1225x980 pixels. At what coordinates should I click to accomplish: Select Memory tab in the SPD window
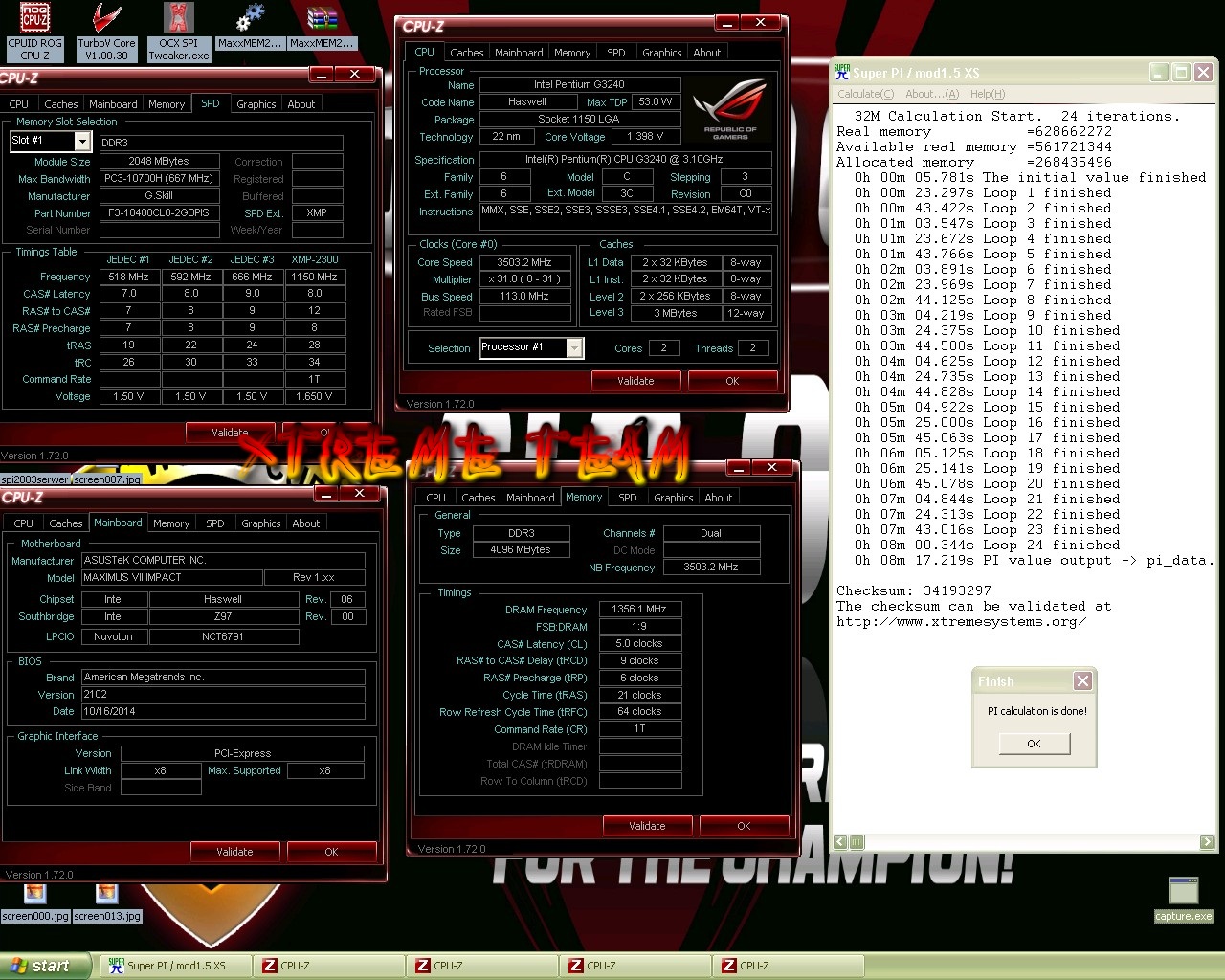[167, 104]
